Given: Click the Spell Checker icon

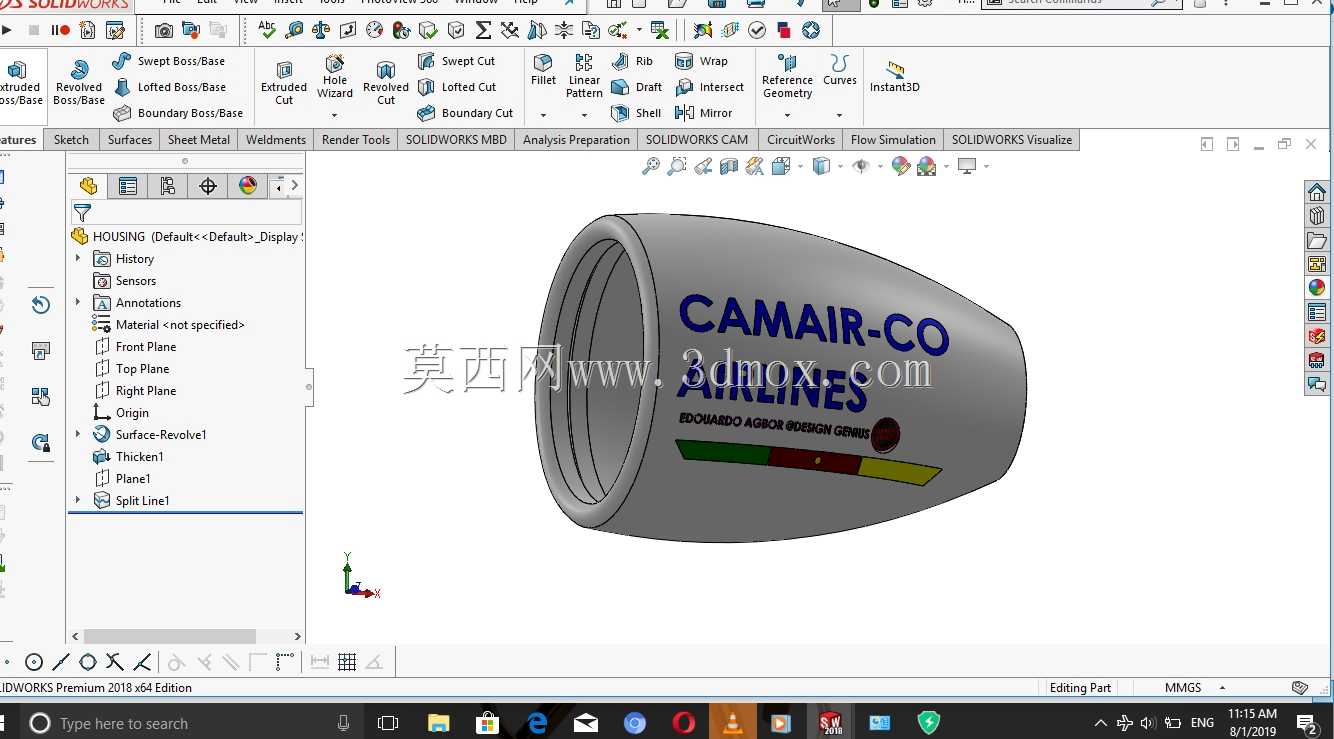Looking at the screenshot, I should 267,30.
